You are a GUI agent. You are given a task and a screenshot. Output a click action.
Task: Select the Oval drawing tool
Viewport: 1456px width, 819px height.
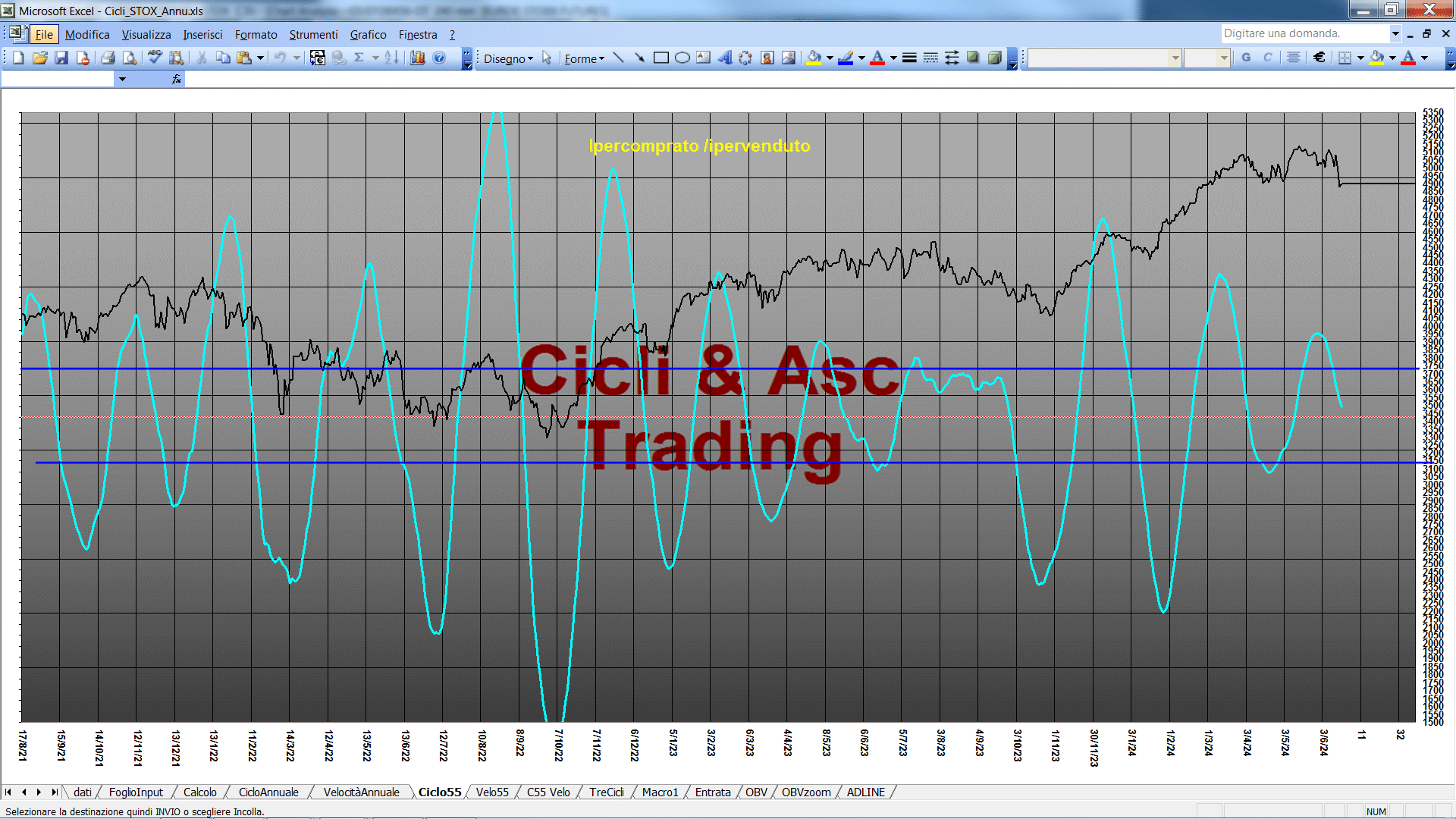tap(682, 58)
